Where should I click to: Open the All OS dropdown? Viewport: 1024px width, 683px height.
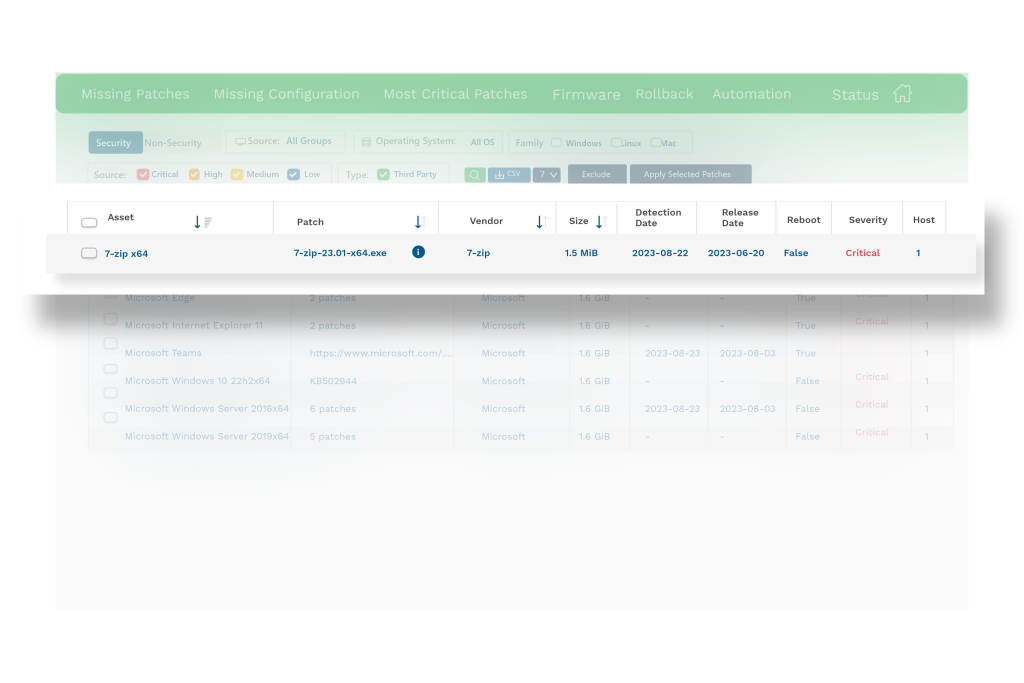[x=482, y=142]
